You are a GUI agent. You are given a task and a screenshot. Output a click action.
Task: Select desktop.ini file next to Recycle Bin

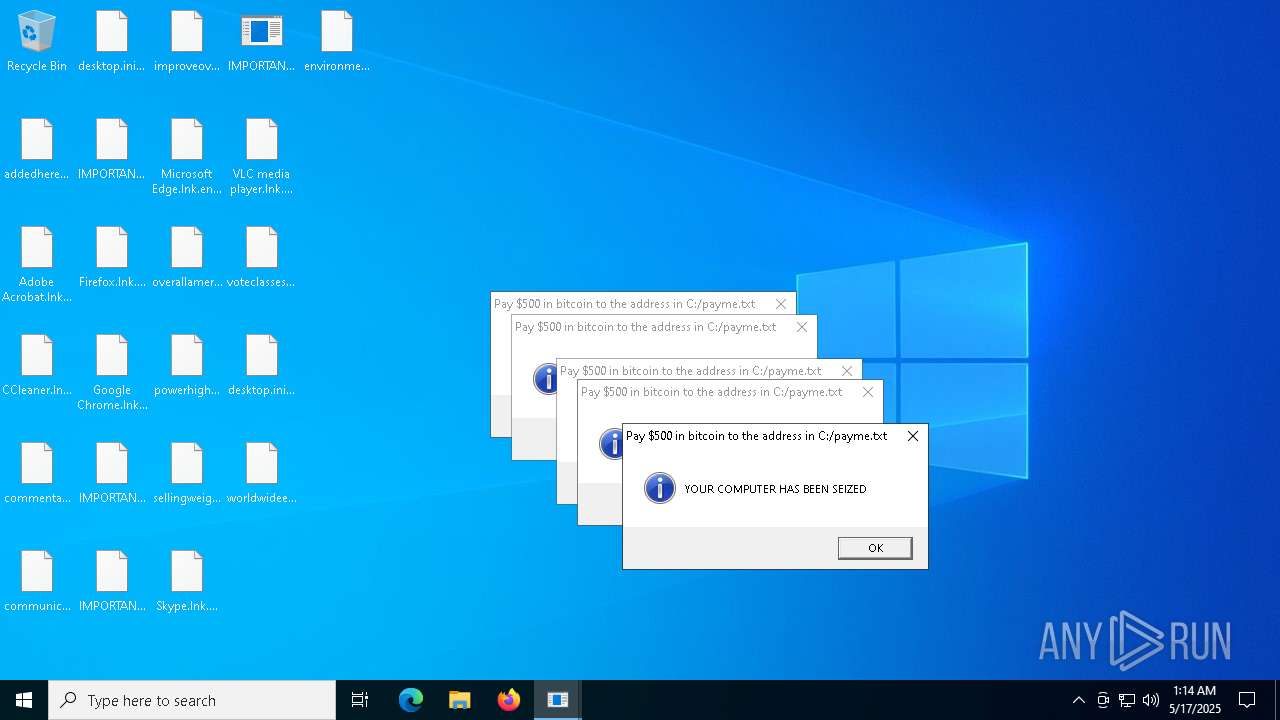click(112, 41)
